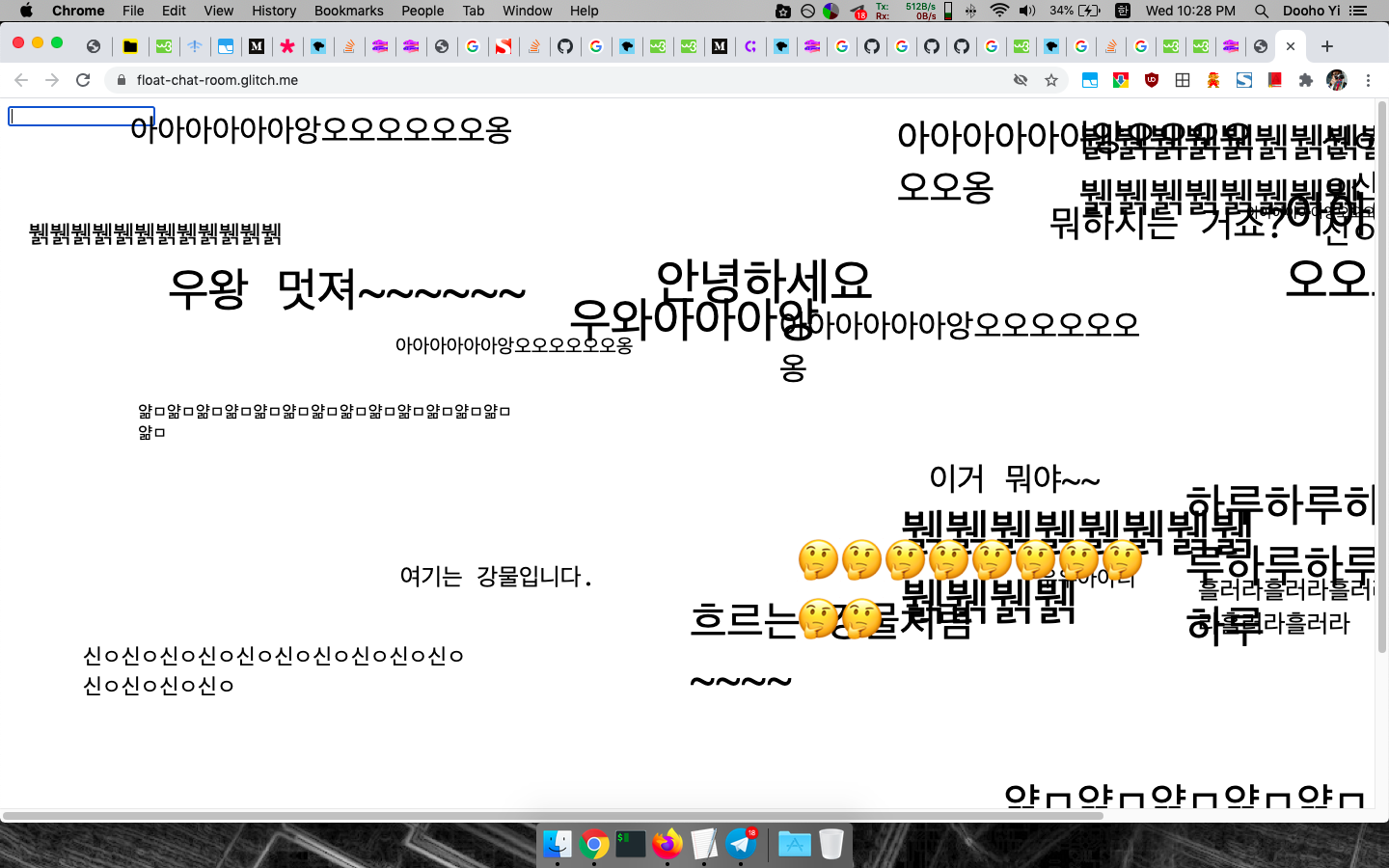
Task: Open Chrome's three-dot menu
Action: 1368,80
